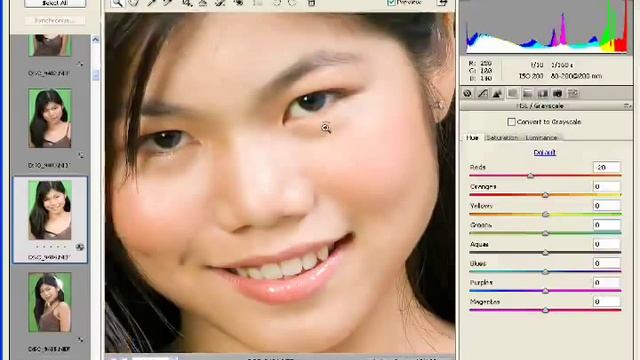Image resolution: width=640 pixels, height=360 pixels.
Task: Rotate image clockwise
Action: point(293,3)
